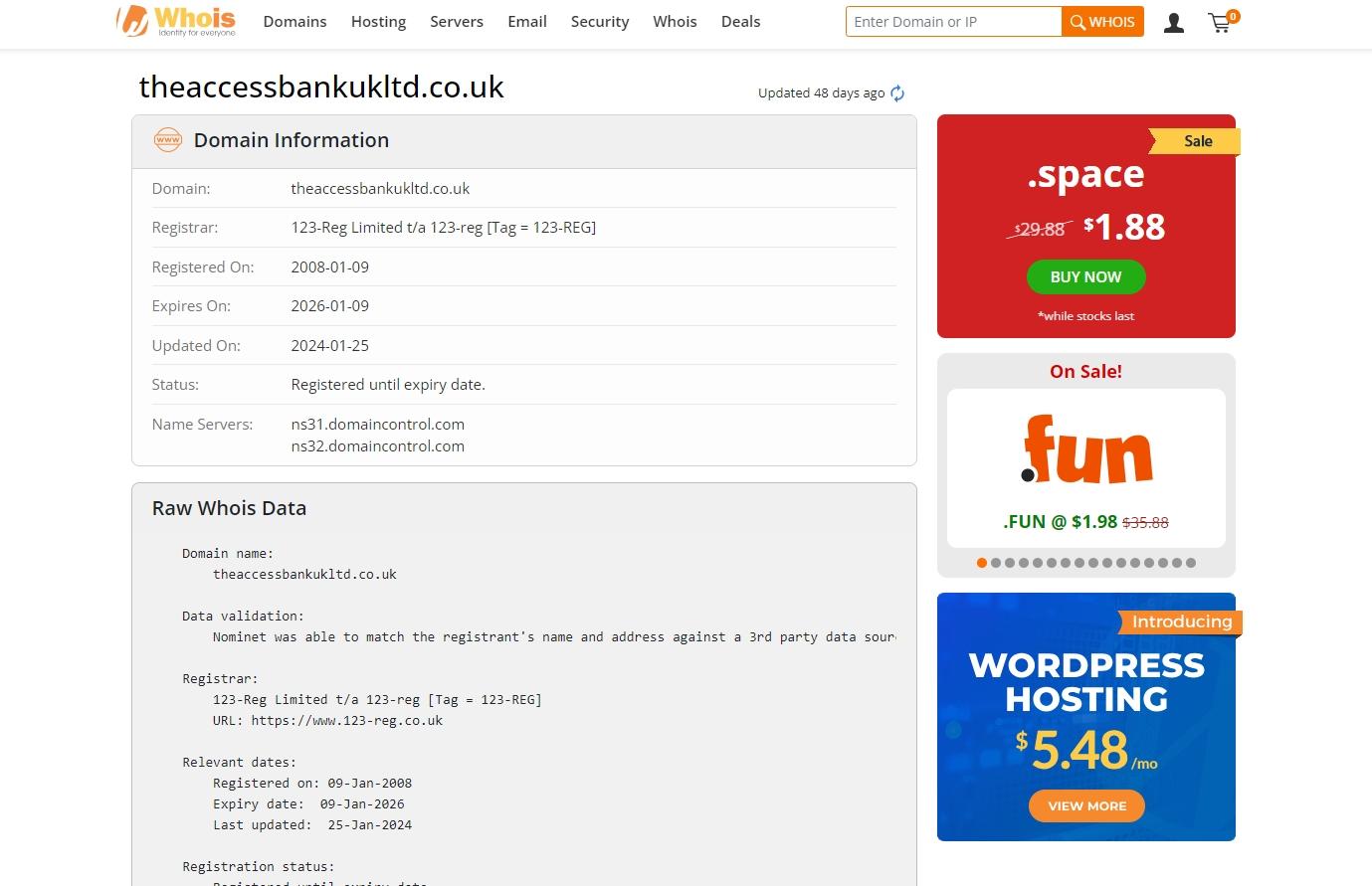Open the user account icon
Viewport: 1372px width, 886px height.
coord(1174,22)
